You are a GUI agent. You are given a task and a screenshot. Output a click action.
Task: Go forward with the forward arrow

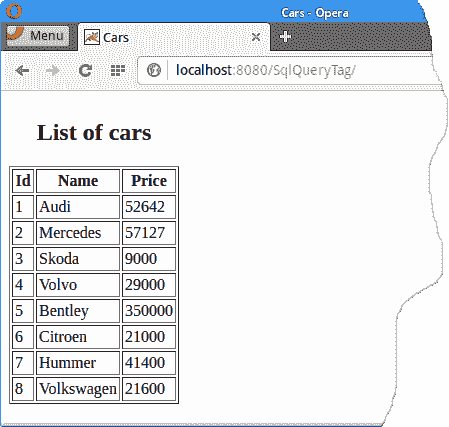(x=53, y=70)
